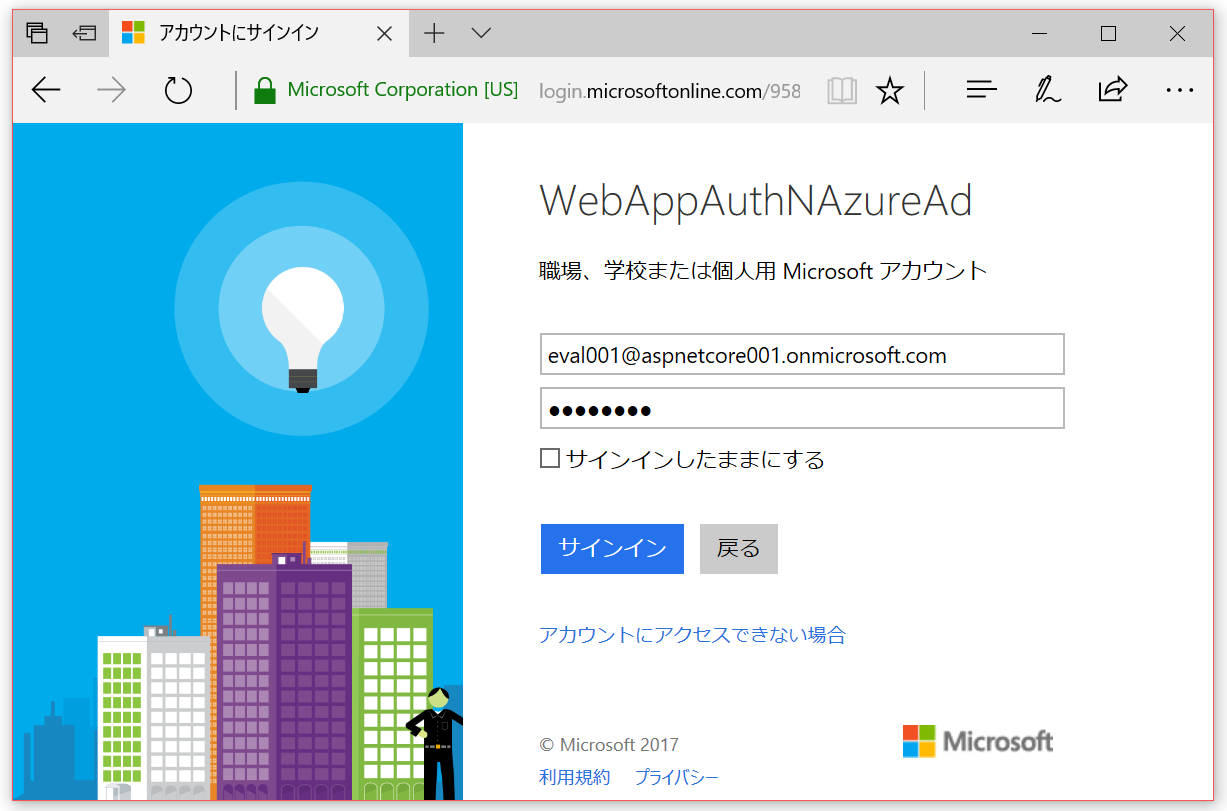Open the 利用規約 link

[x=574, y=776]
